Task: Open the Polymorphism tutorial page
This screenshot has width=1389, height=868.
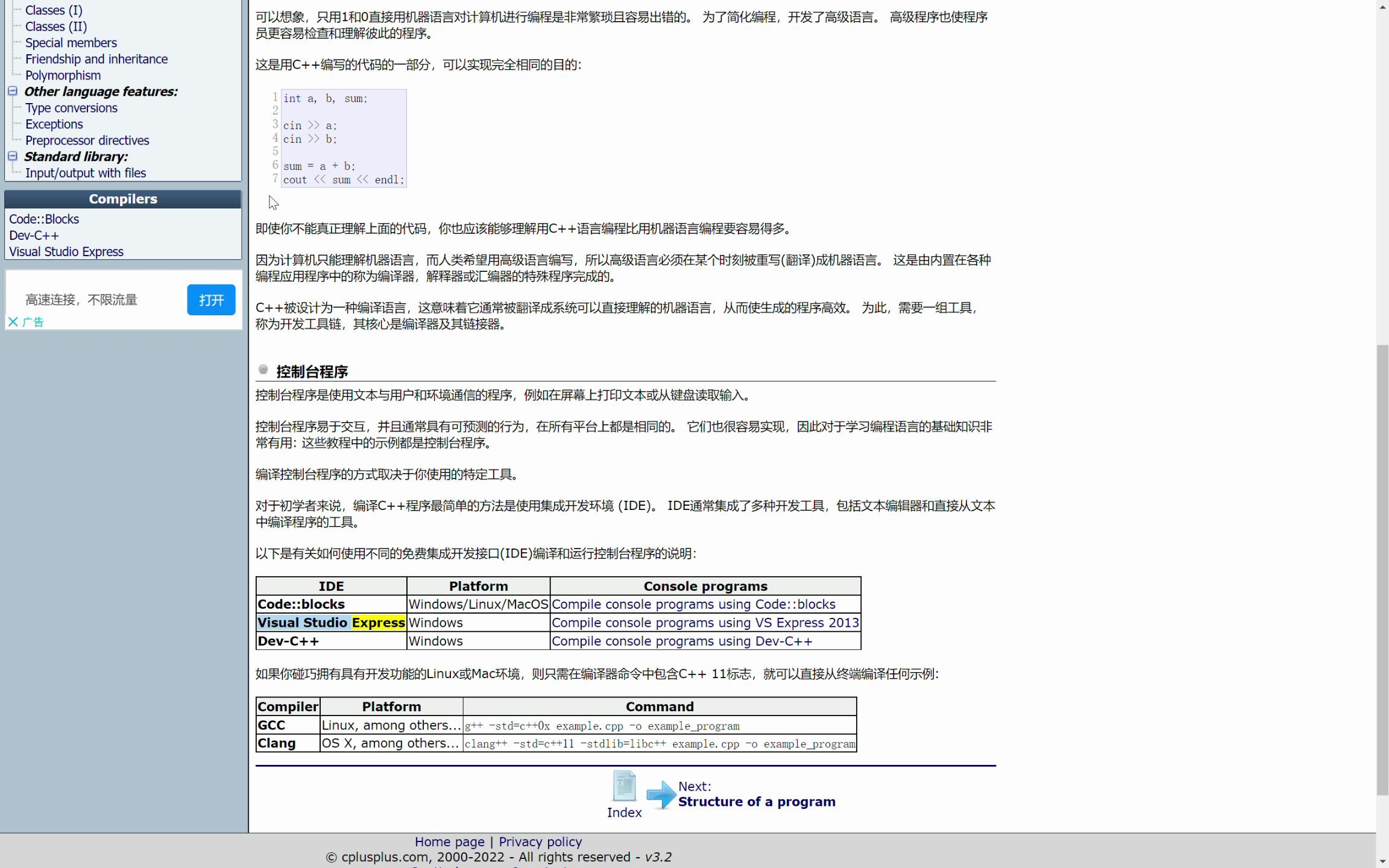Action: (63, 75)
